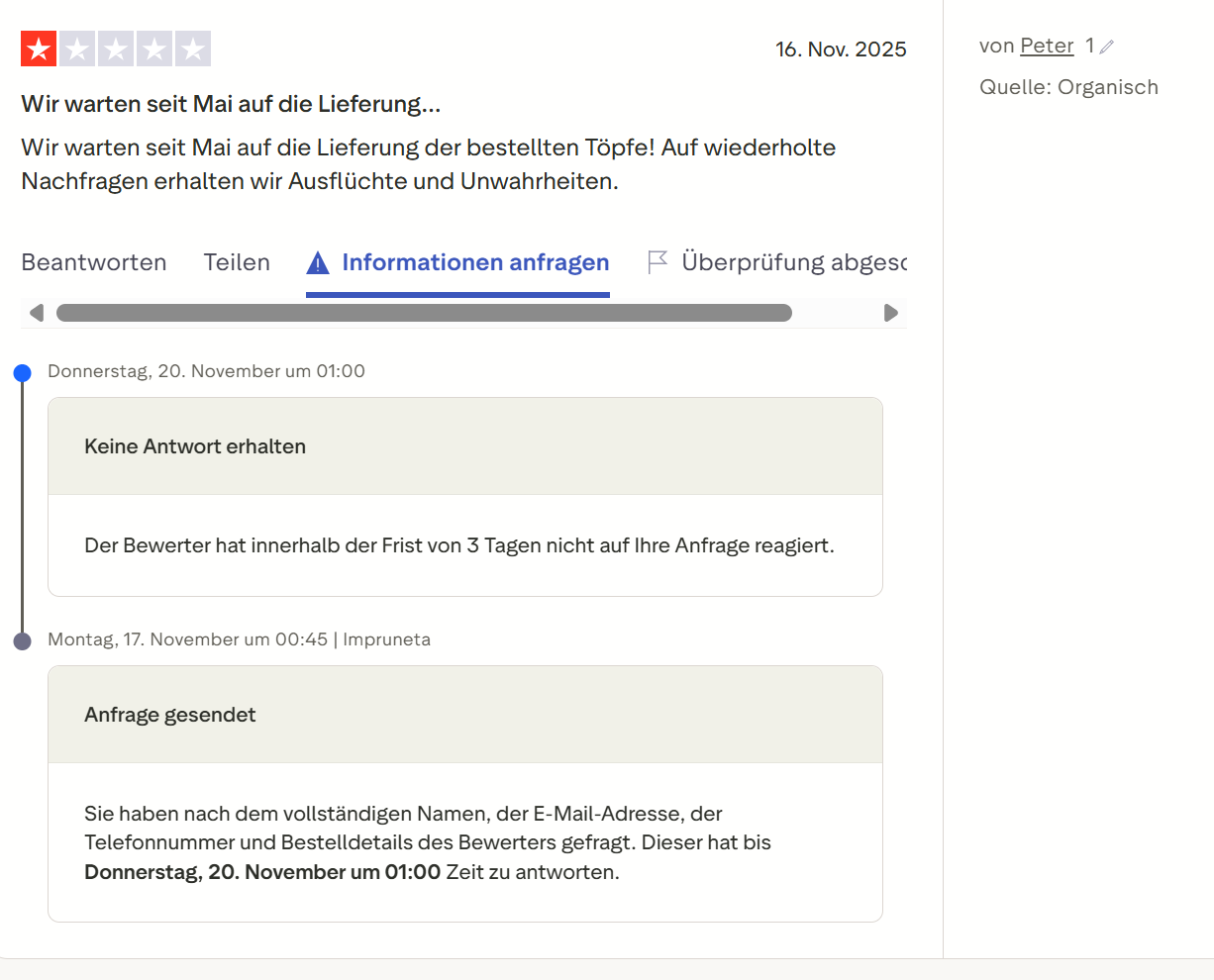This screenshot has width=1214, height=980.
Task: Click the third grey rating star
Action: point(116,49)
